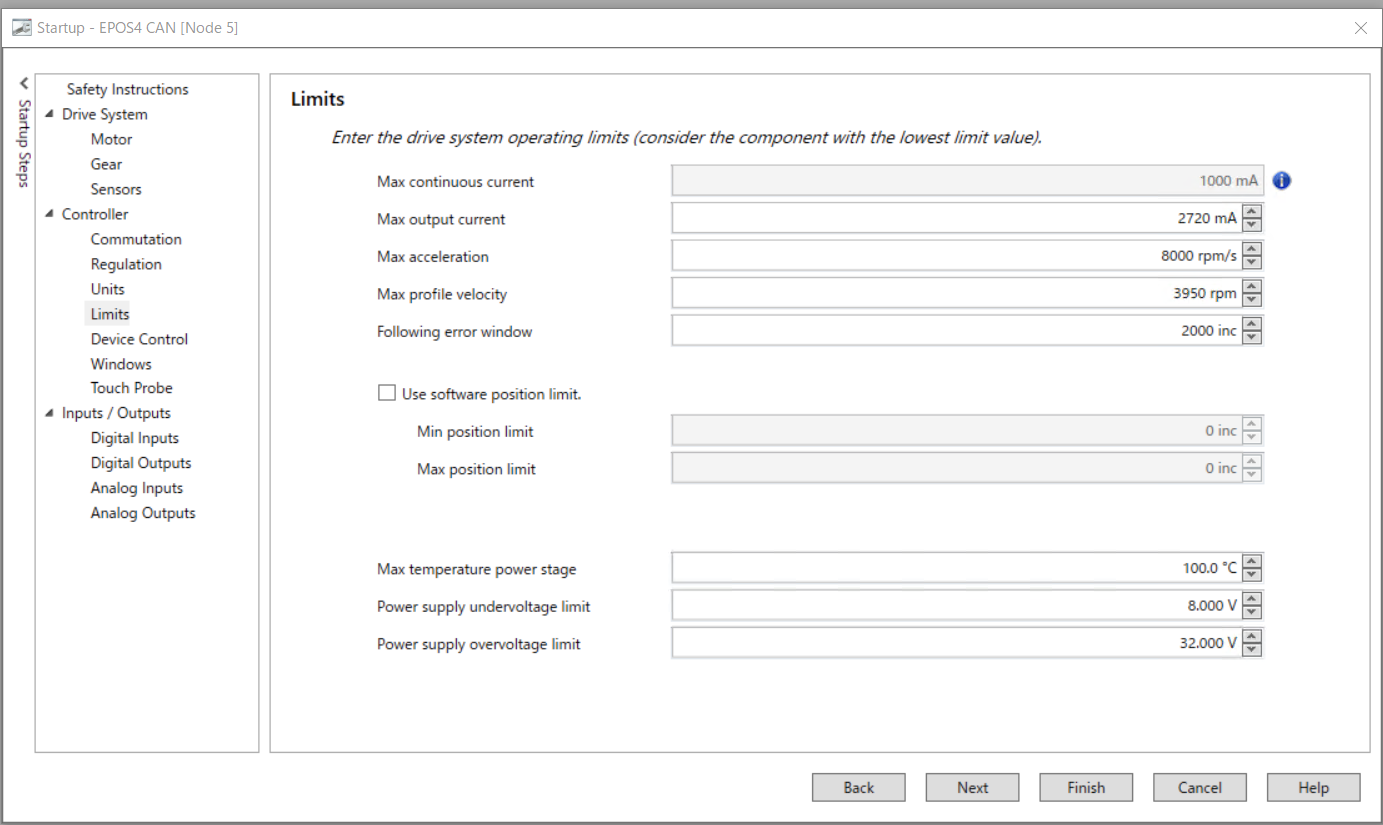The width and height of the screenshot is (1383, 825).
Task: Increase Max temperature power stage value
Action: point(1252,561)
